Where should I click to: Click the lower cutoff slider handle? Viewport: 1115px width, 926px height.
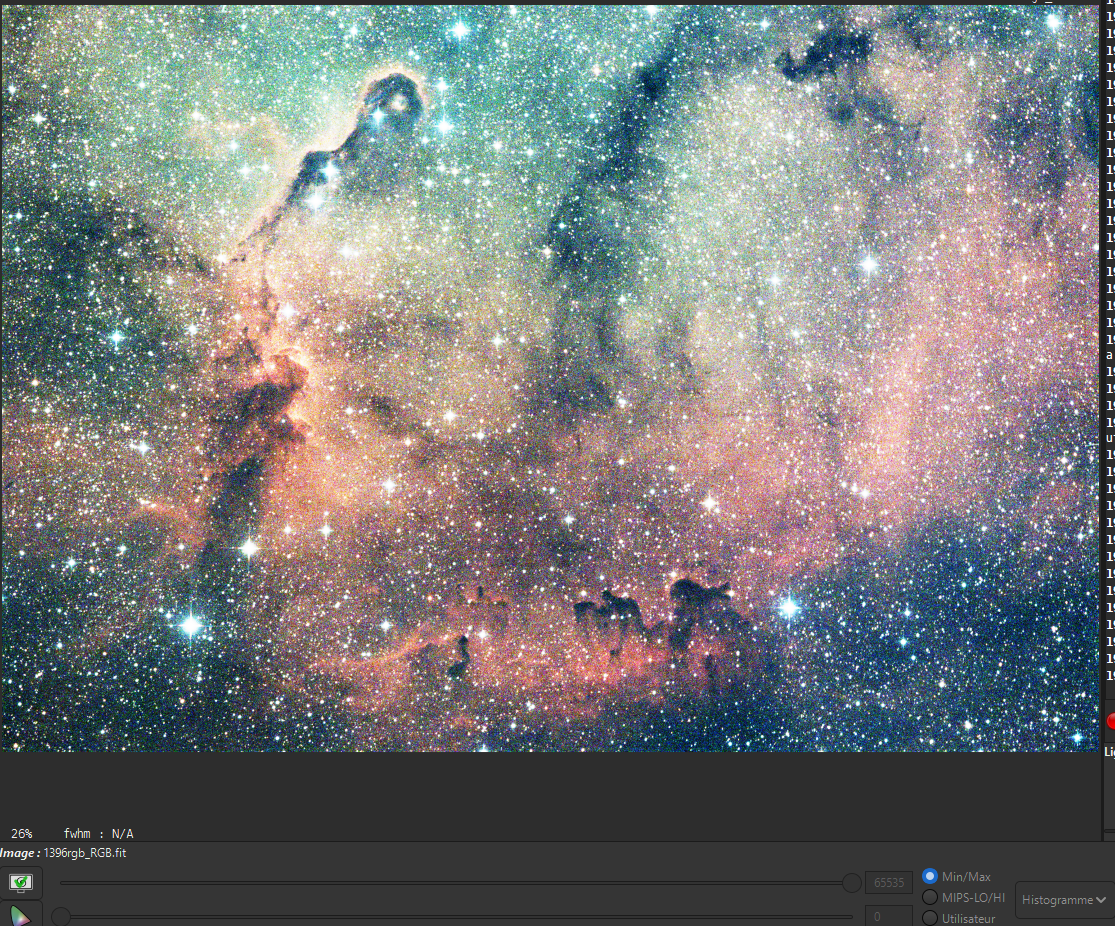click(61, 916)
